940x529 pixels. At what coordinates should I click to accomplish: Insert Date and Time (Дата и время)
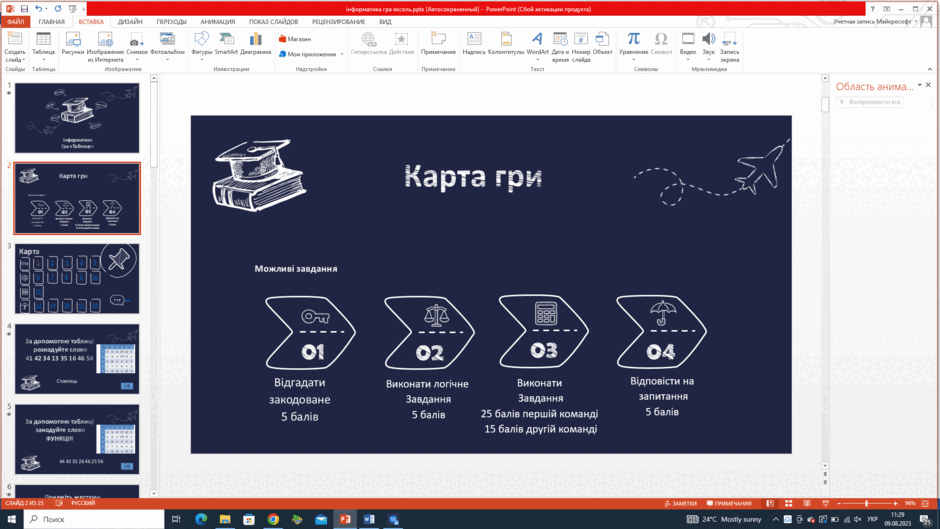[560, 47]
